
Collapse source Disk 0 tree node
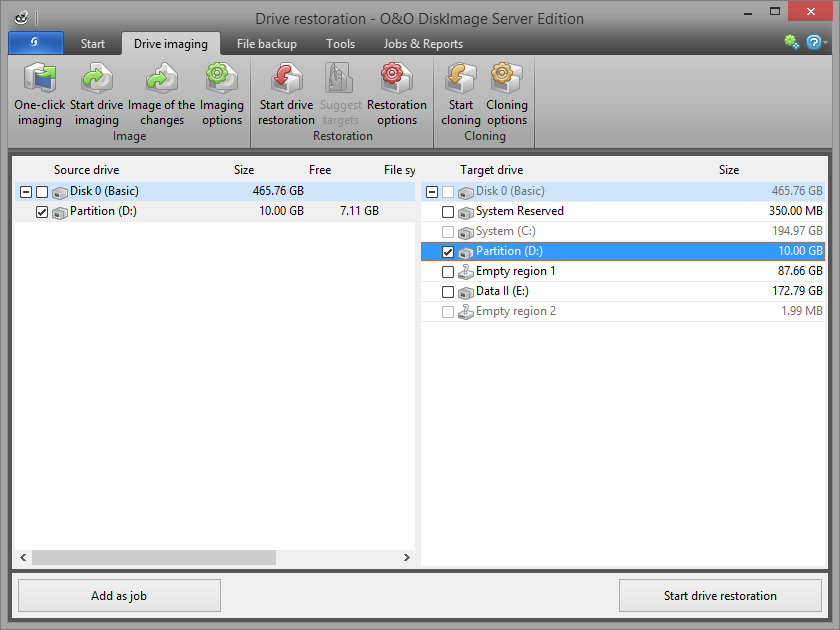pos(26,192)
